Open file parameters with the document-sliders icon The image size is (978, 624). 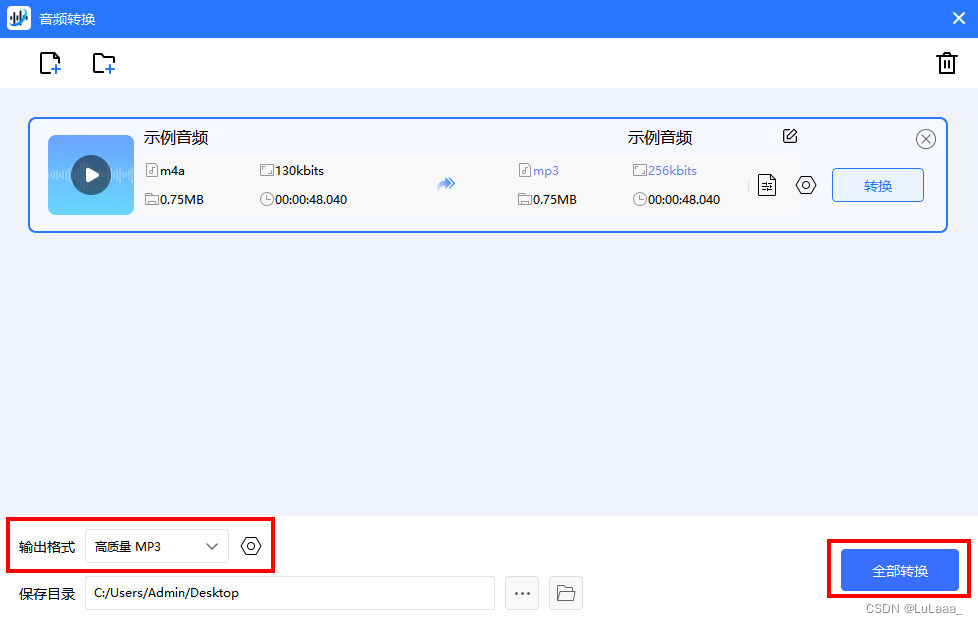pos(766,185)
